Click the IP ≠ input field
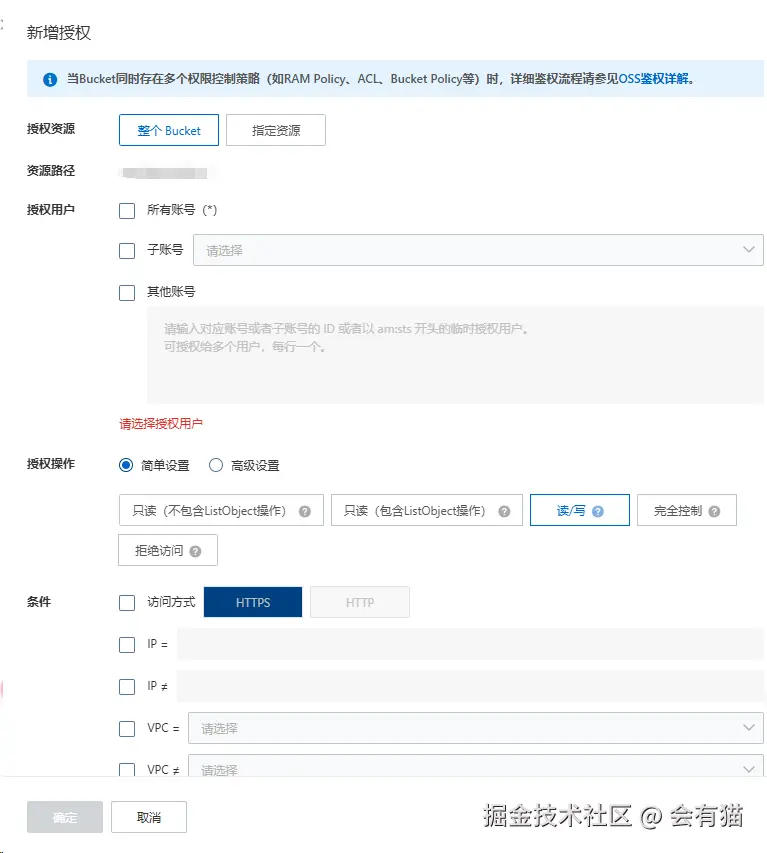 [x=471, y=686]
